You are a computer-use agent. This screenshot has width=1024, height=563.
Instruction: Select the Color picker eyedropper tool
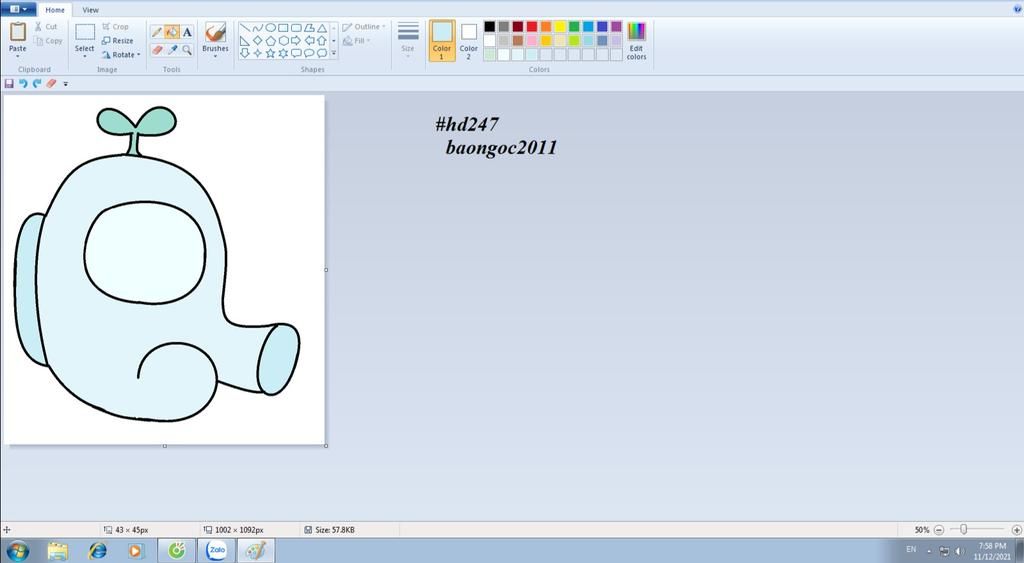pos(172,50)
